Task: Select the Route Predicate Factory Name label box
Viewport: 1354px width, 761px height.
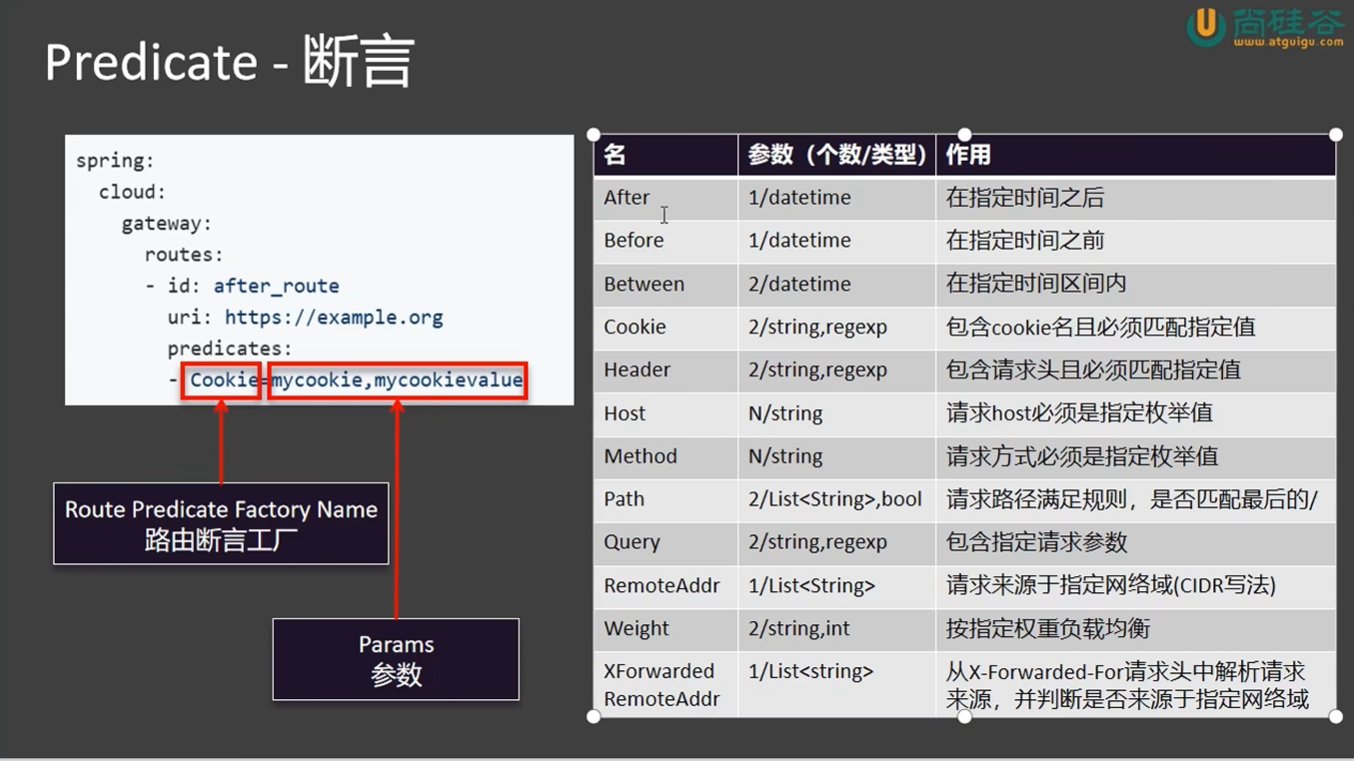Action: coord(221,524)
